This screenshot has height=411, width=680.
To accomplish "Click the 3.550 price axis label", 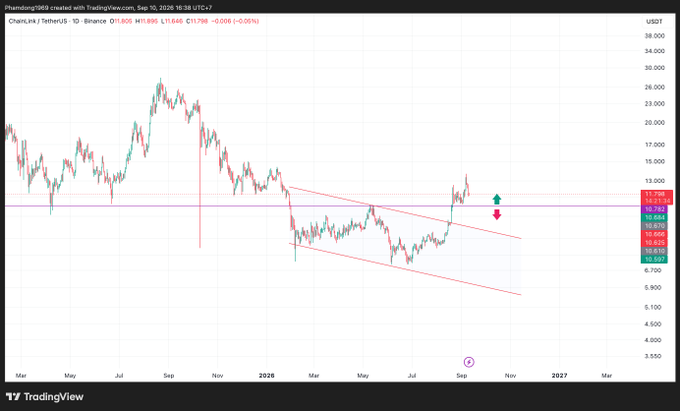I will pos(653,356).
